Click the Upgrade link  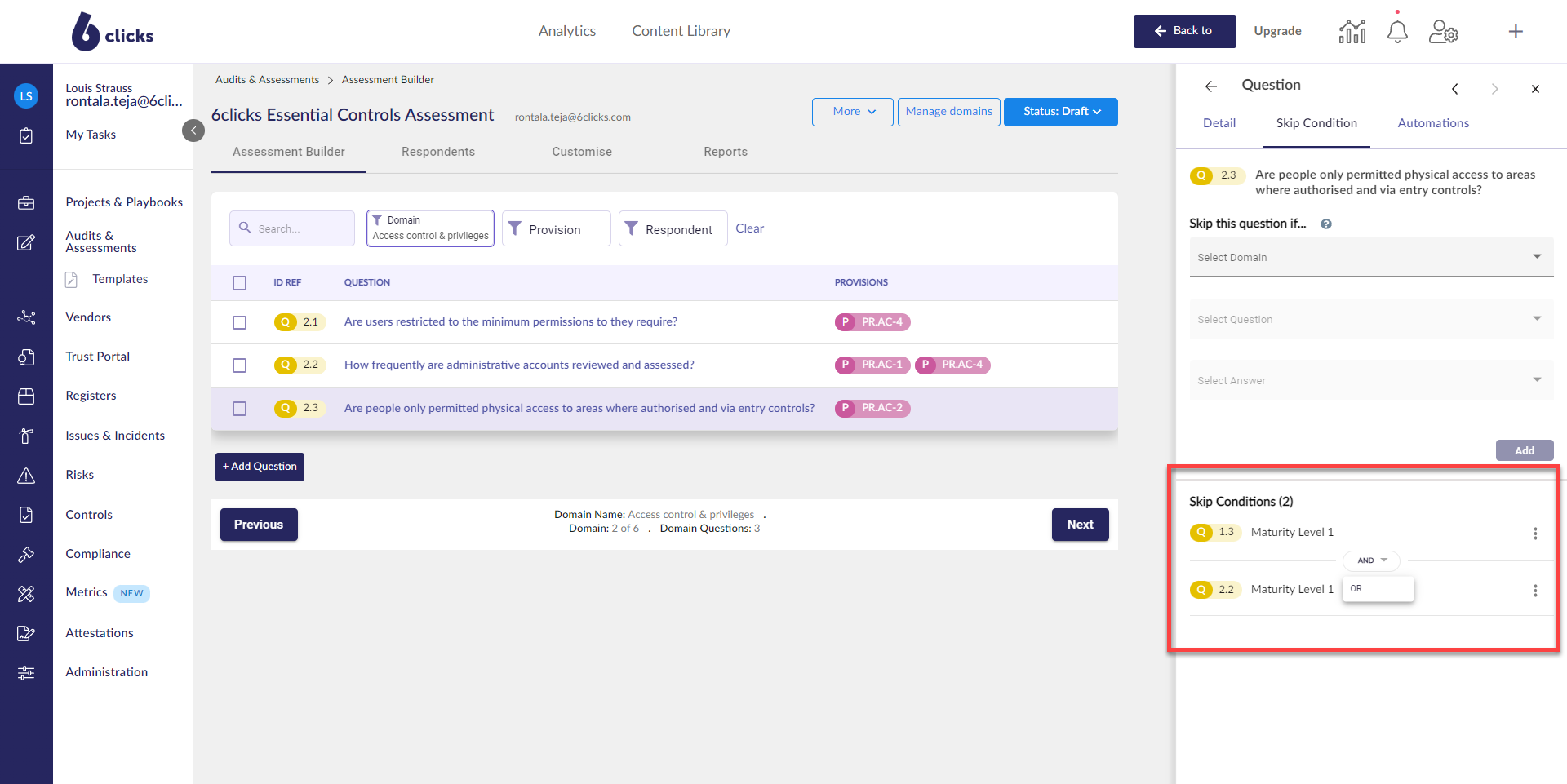[x=1278, y=31]
